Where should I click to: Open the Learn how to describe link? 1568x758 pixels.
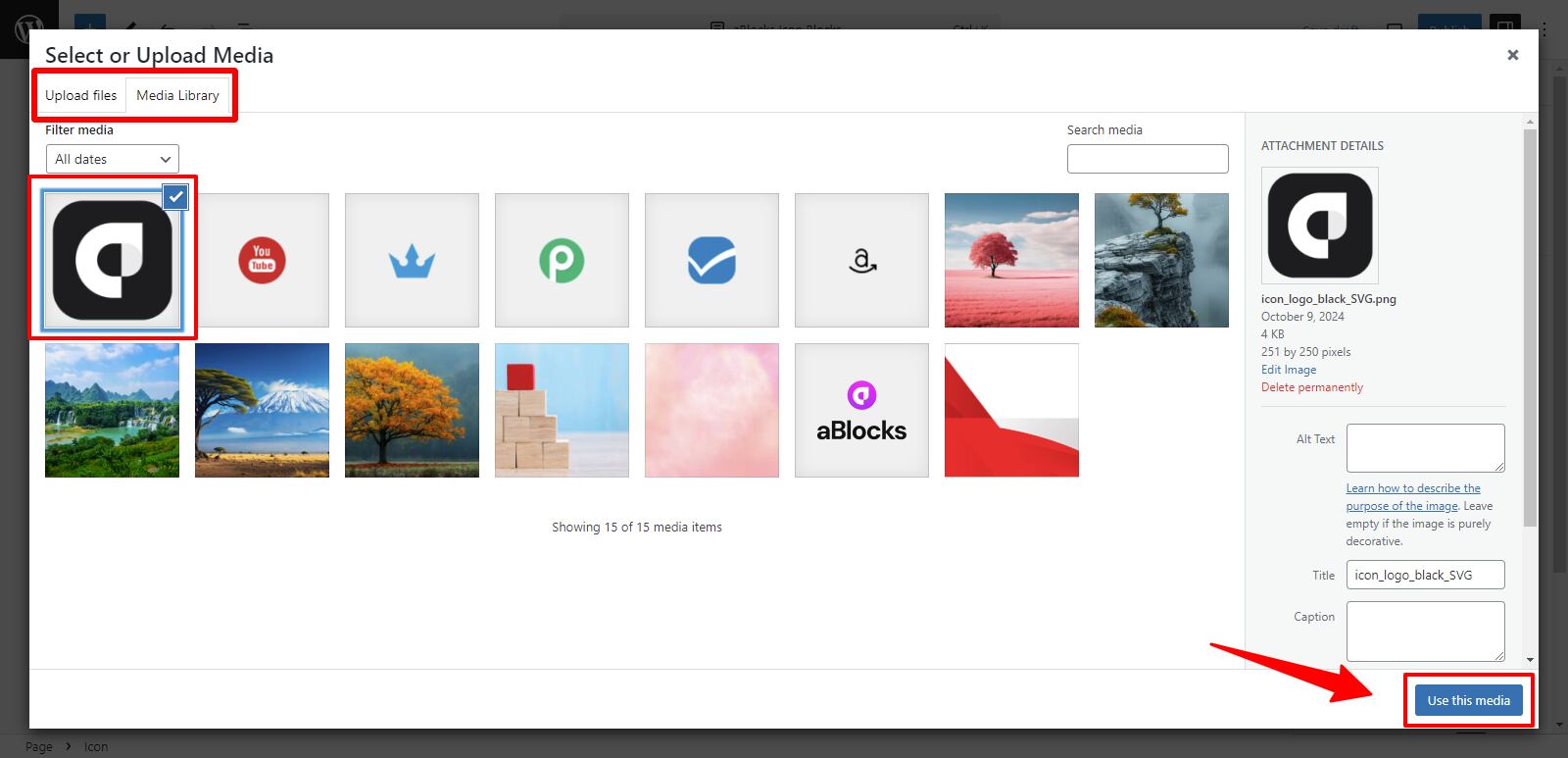1413,497
